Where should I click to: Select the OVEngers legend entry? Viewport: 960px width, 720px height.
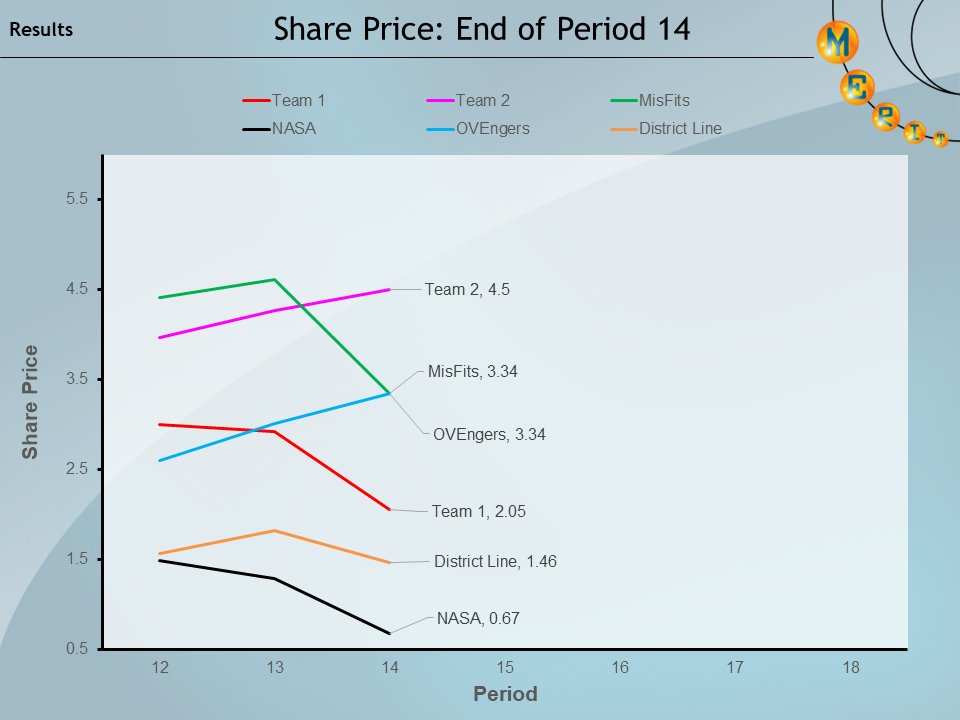[x=479, y=128]
